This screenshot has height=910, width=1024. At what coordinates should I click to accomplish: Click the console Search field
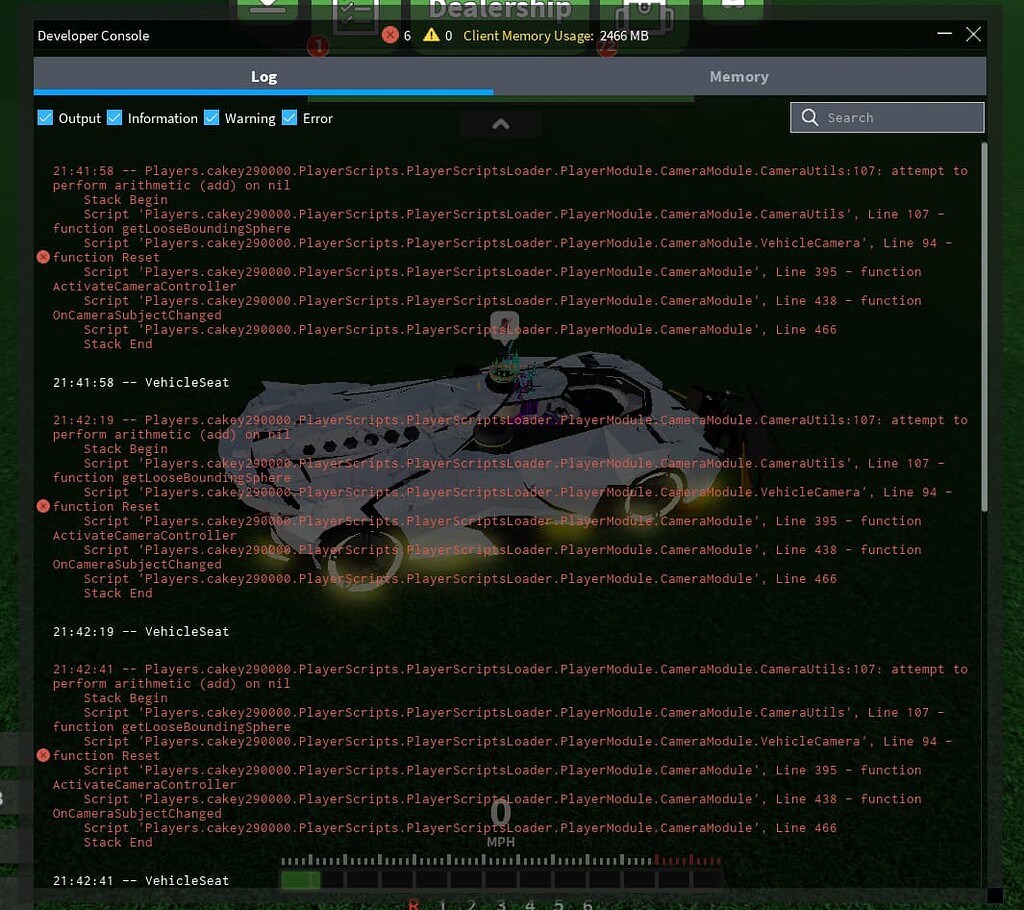[887, 118]
